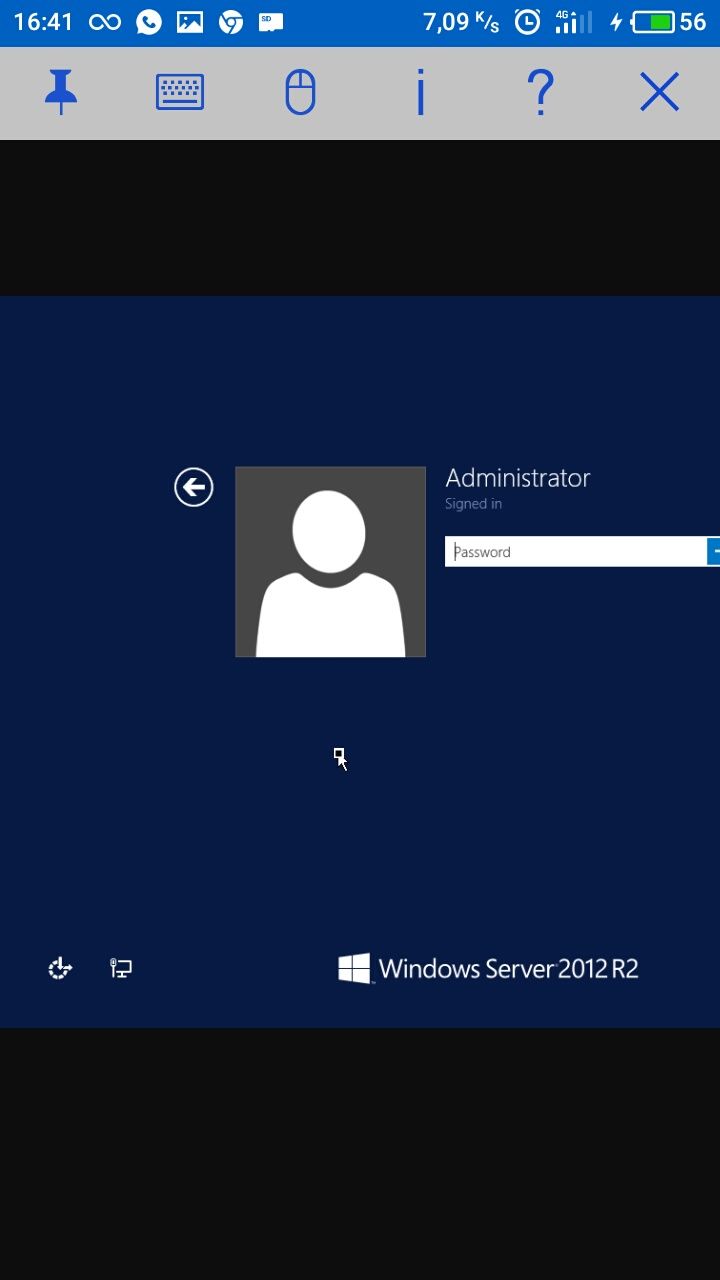Tap the WhatsApp notification icon
720x1280 pixels.
point(149,22)
